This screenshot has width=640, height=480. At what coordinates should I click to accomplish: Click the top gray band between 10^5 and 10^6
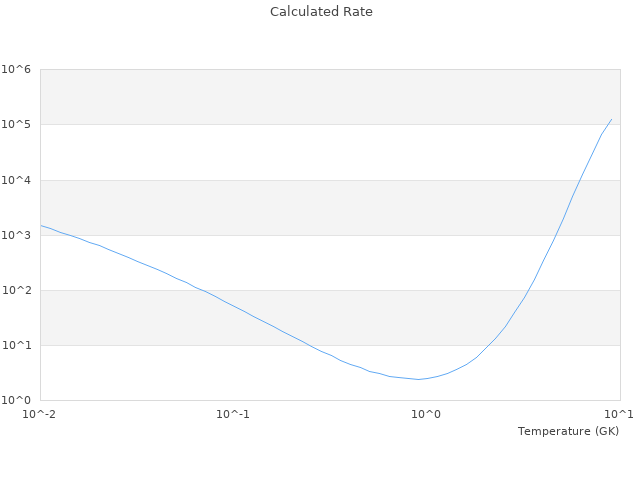click(x=330, y=97)
